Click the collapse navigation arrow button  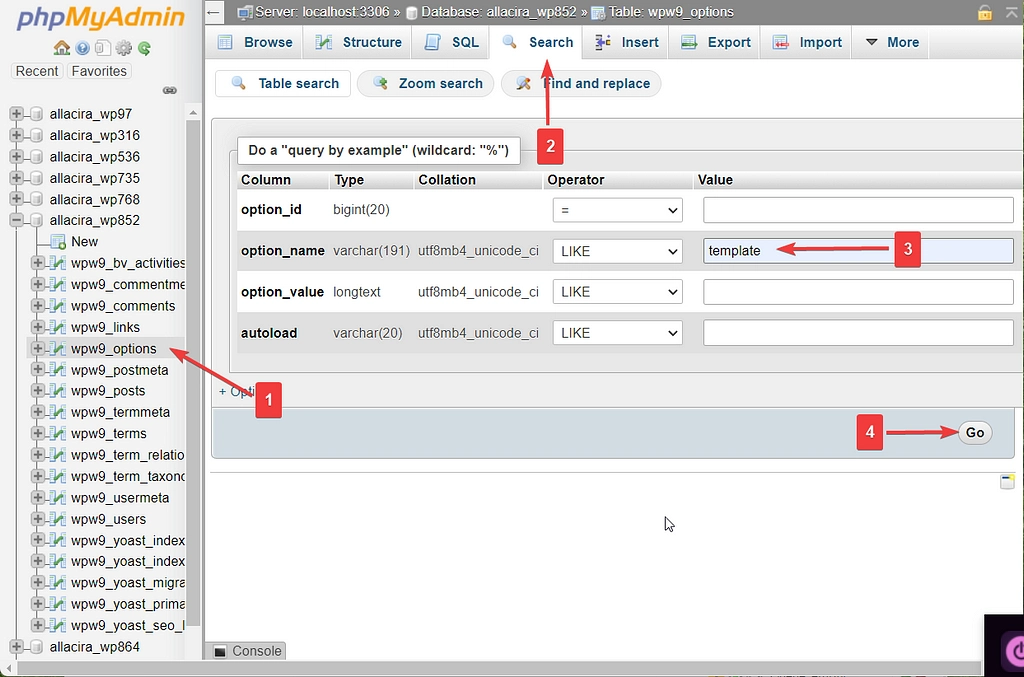(x=214, y=12)
